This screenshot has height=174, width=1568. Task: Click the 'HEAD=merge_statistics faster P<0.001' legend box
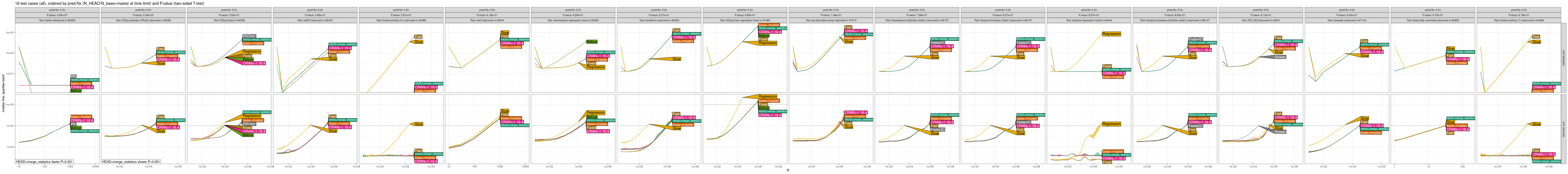(x=44, y=162)
